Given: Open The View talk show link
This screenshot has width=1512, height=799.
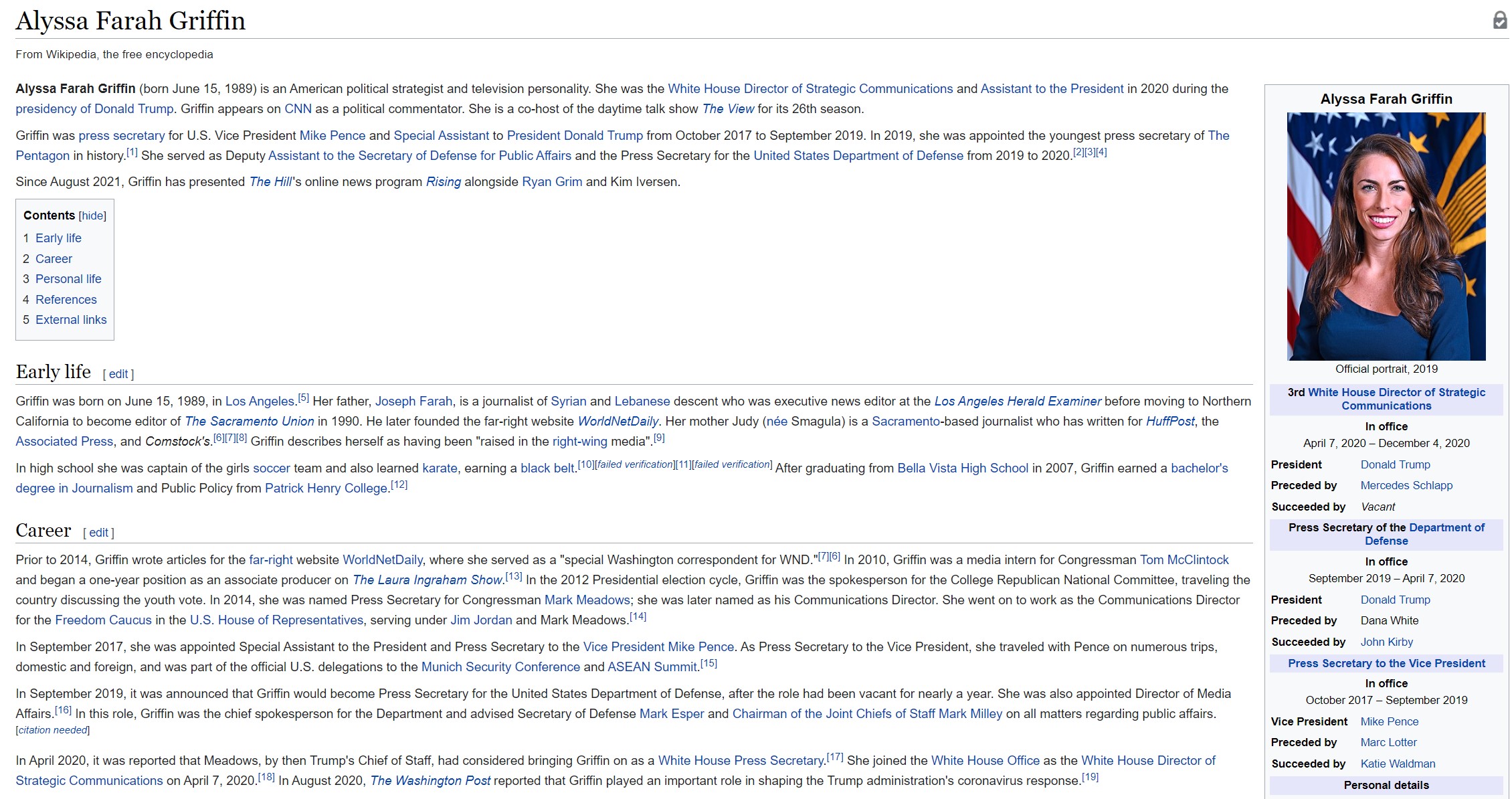Looking at the screenshot, I should [x=728, y=109].
